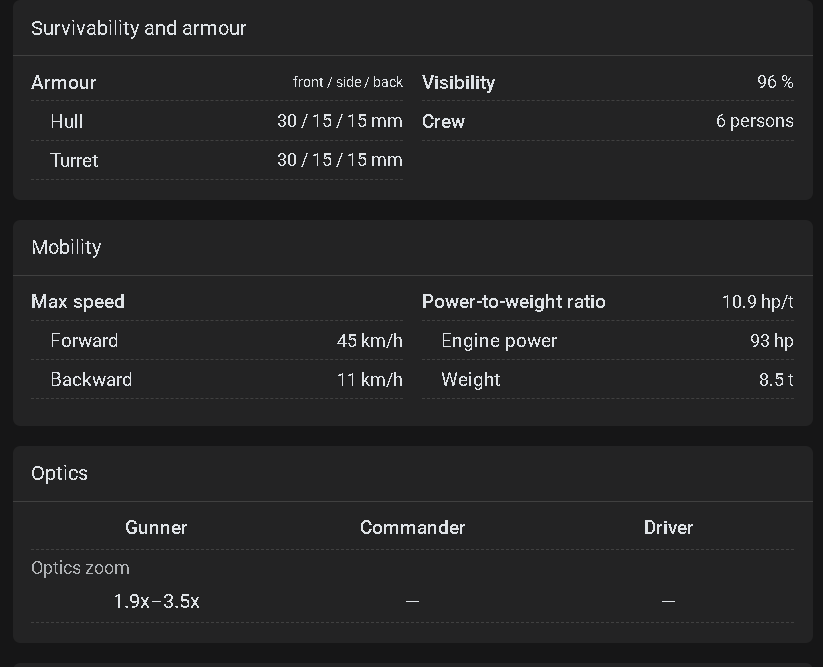823x667 pixels.
Task: Select the Hull armour value row
Action: pyautogui.click(x=217, y=121)
